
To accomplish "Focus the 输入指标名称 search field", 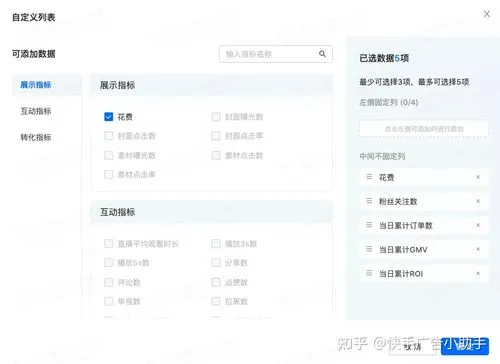I will (276, 54).
